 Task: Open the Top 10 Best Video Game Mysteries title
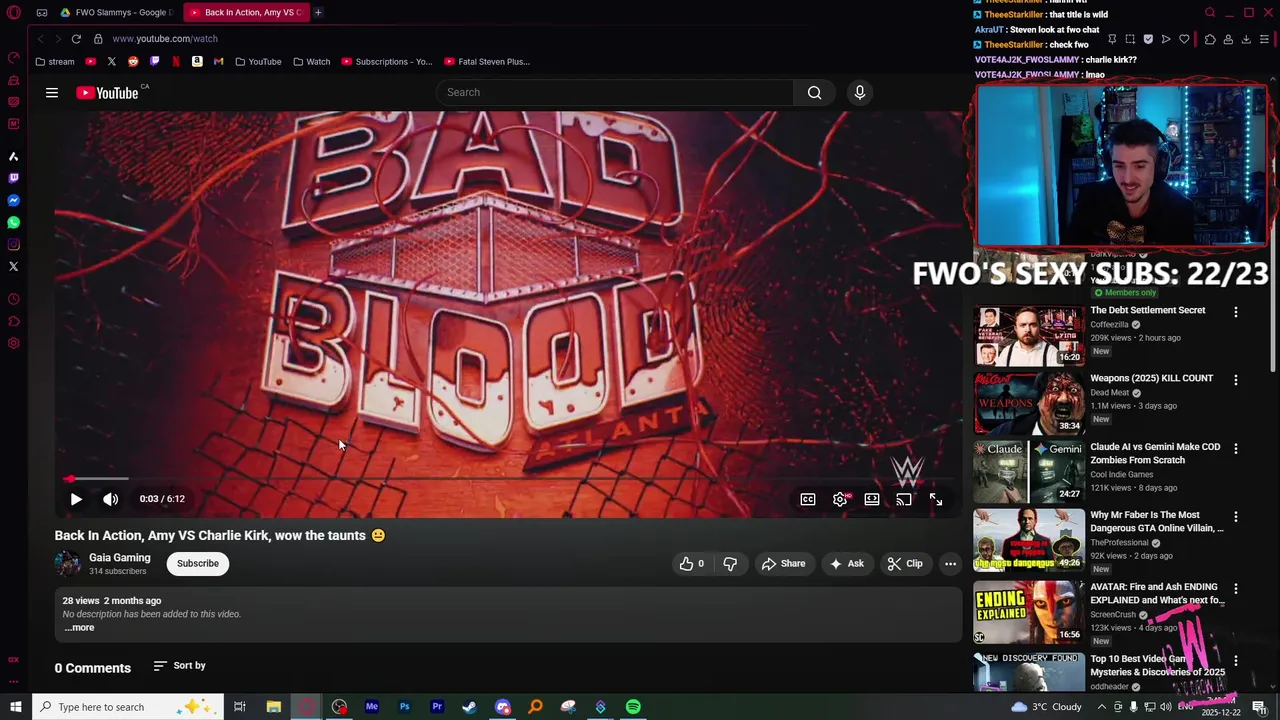1157,666
